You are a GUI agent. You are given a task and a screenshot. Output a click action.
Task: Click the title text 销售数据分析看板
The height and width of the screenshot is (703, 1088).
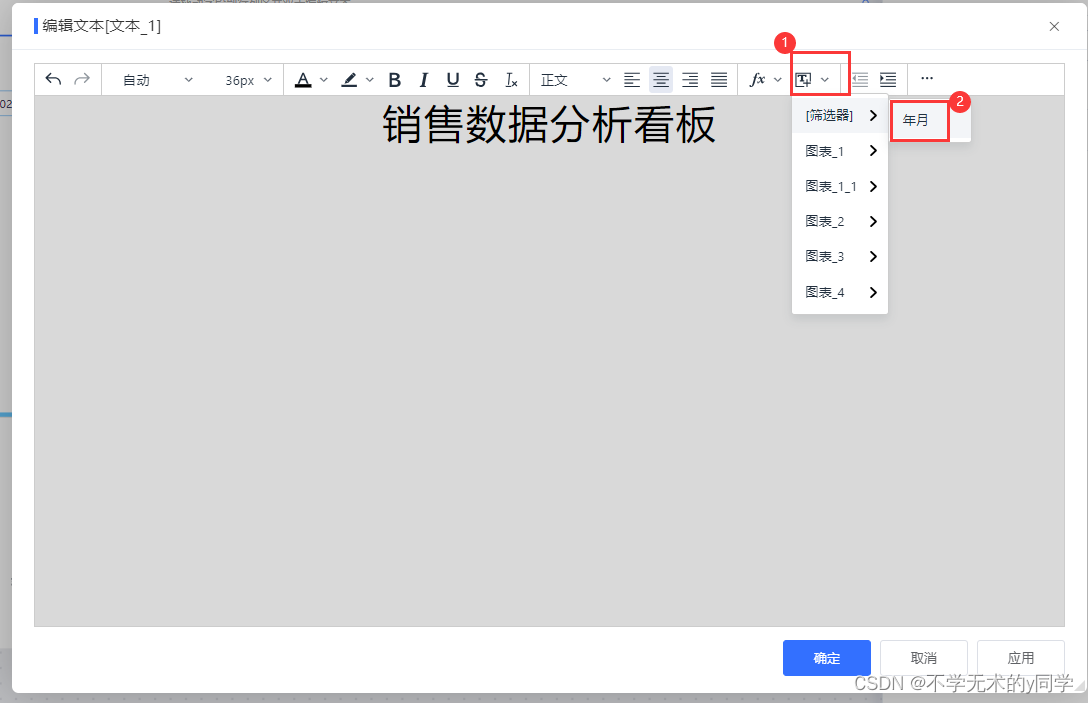pyautogui.click(x=546, y=124)
